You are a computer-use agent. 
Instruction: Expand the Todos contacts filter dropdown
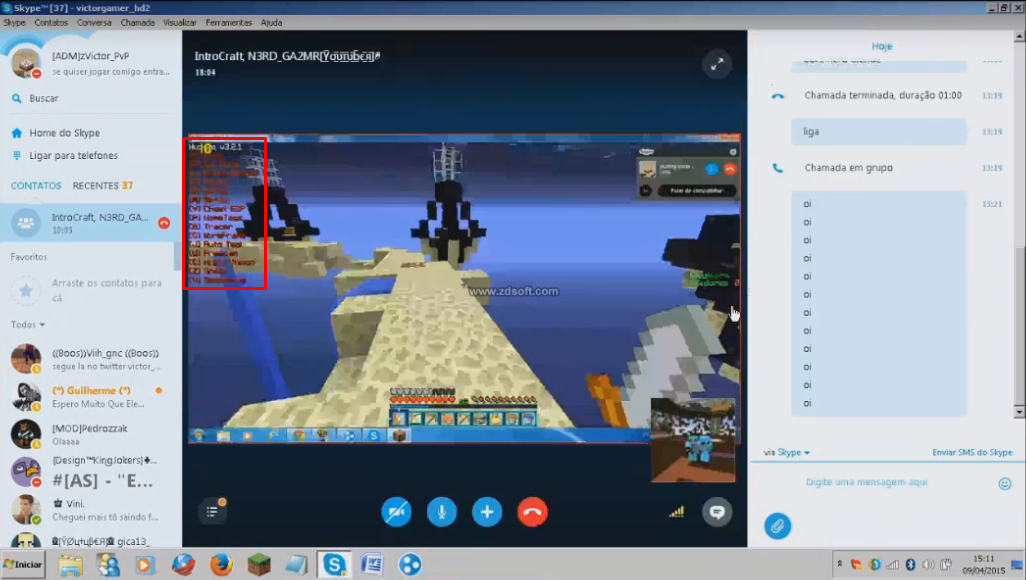click(x=27, y=325)
